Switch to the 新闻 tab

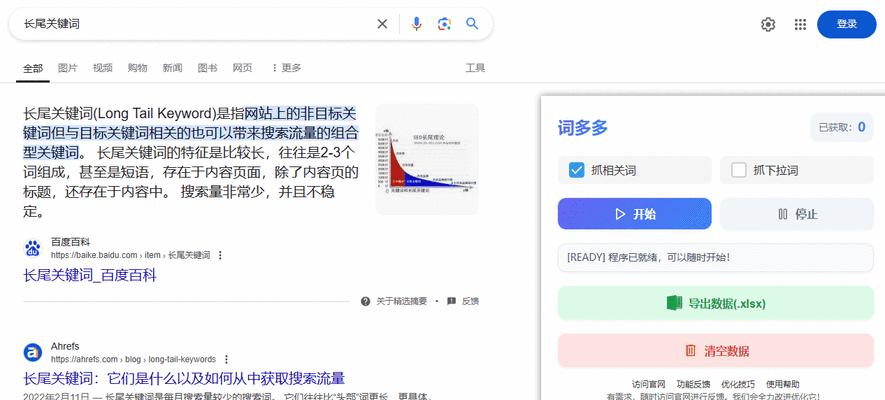[x=172, y=68]
